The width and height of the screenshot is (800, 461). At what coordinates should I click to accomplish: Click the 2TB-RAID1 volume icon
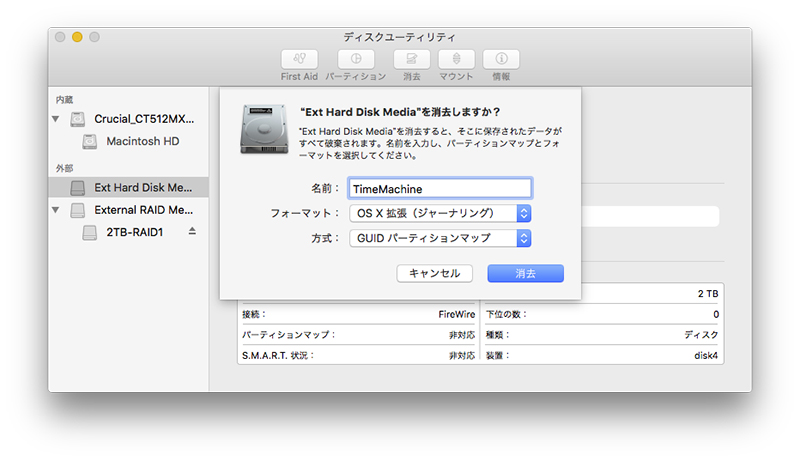(90, 233)
